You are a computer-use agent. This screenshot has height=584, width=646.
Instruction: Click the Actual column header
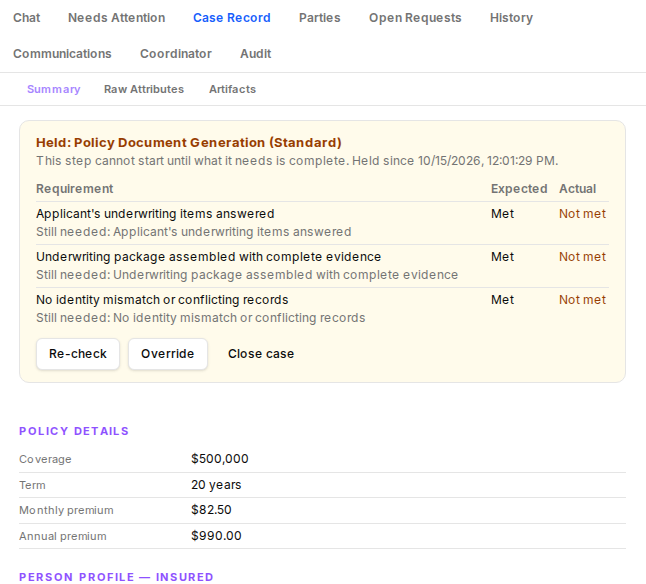click(578, 189)
